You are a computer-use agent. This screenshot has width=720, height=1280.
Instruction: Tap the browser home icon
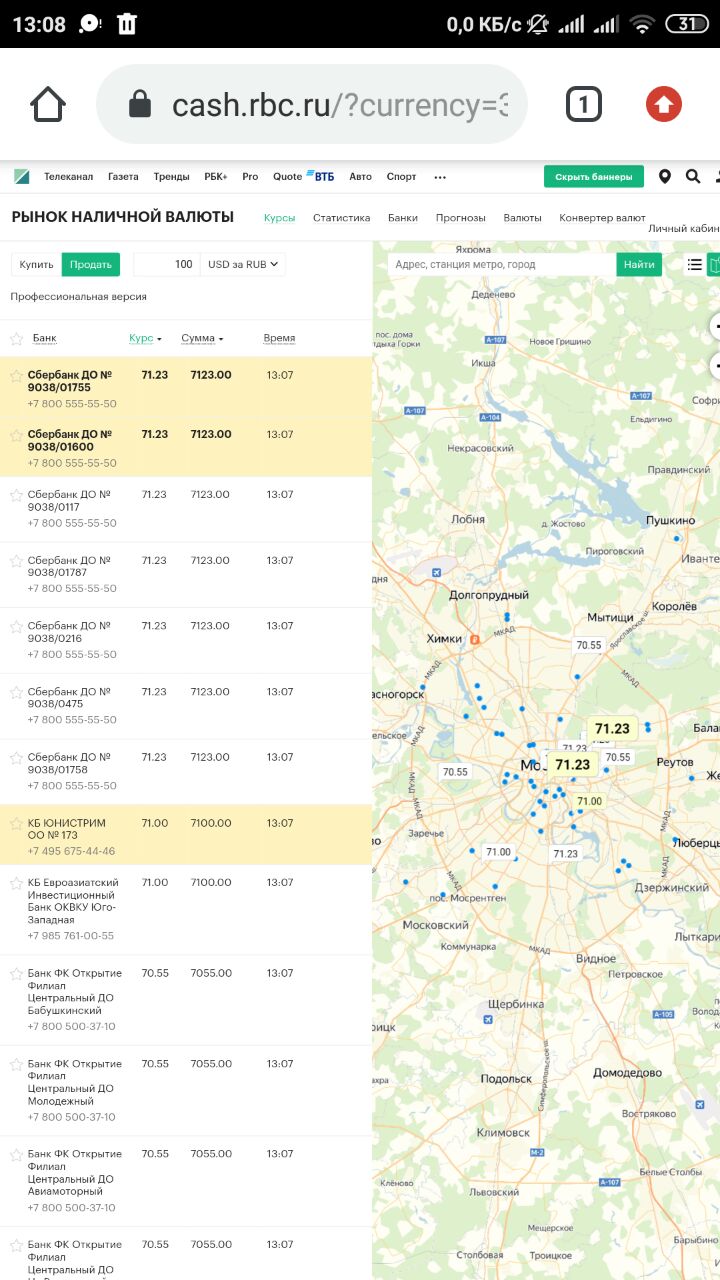48,104
